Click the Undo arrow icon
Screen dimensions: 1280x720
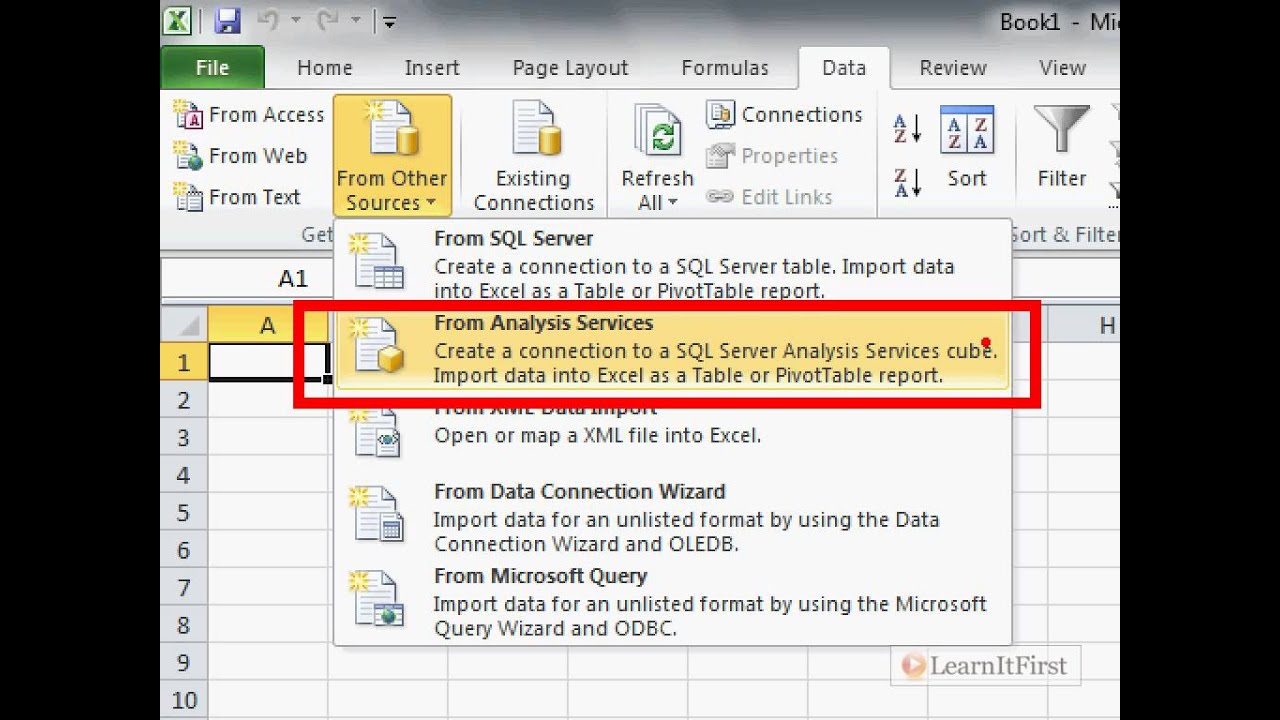point(267,21)
